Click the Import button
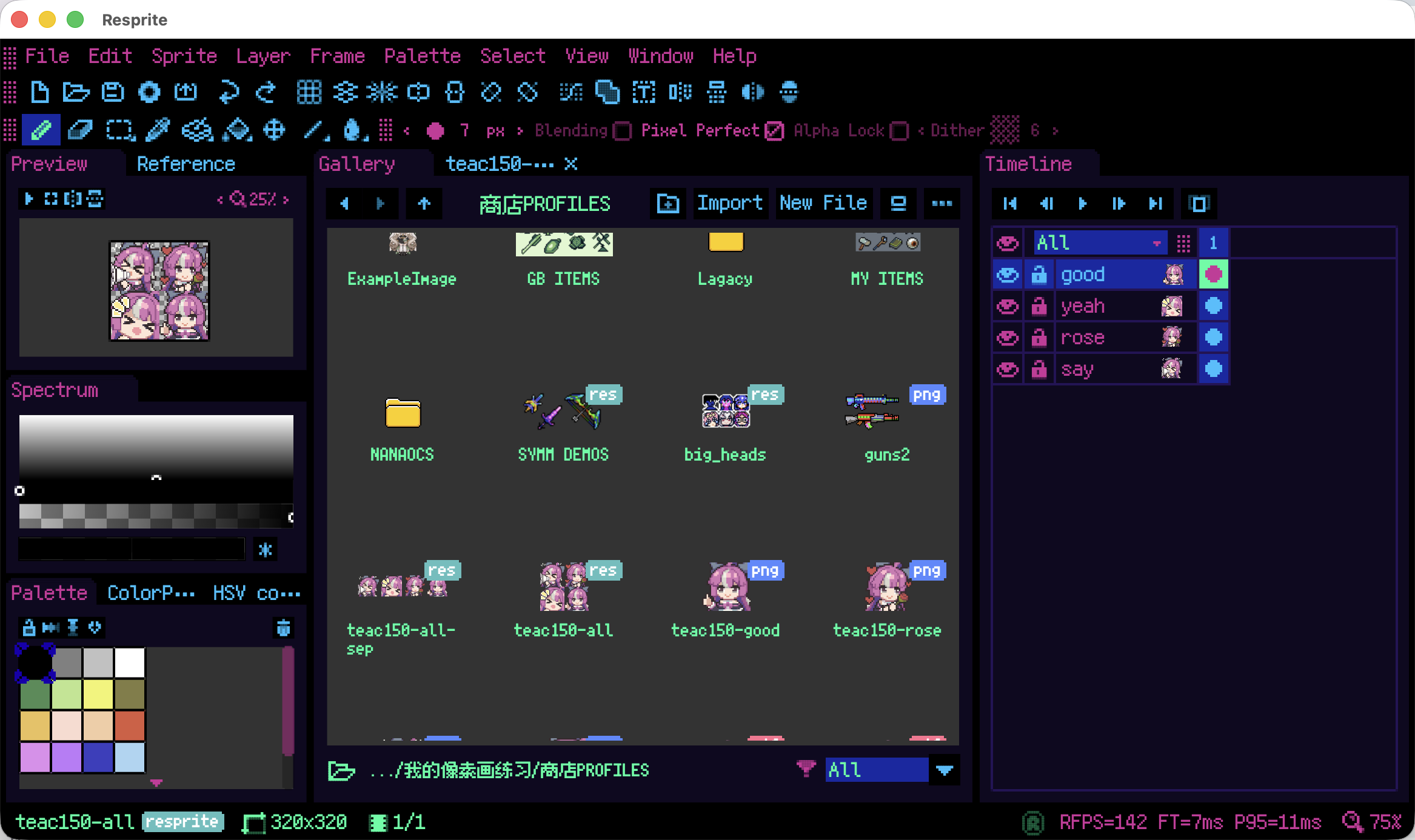1415x840 pixels. pyautogui.click(x=729, y=204)
